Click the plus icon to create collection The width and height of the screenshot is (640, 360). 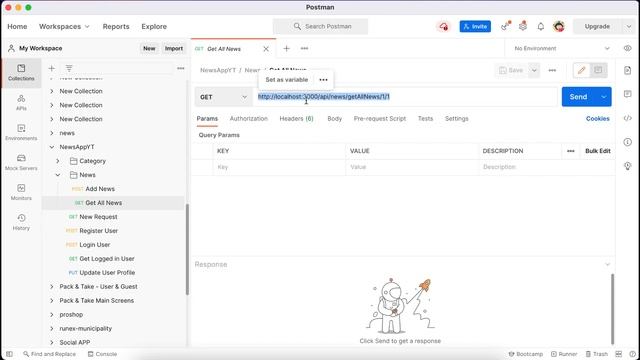coord(51,68)
